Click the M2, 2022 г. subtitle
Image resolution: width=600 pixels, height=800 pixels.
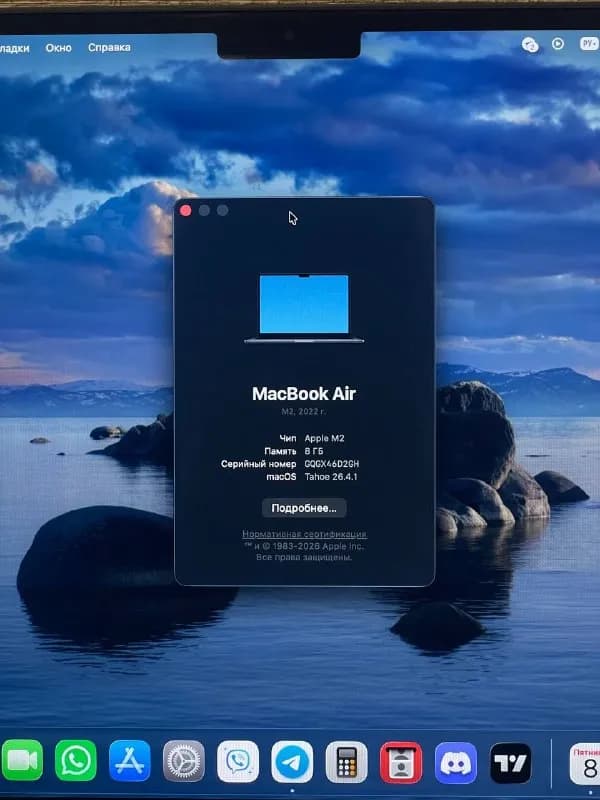click(304, 411)
